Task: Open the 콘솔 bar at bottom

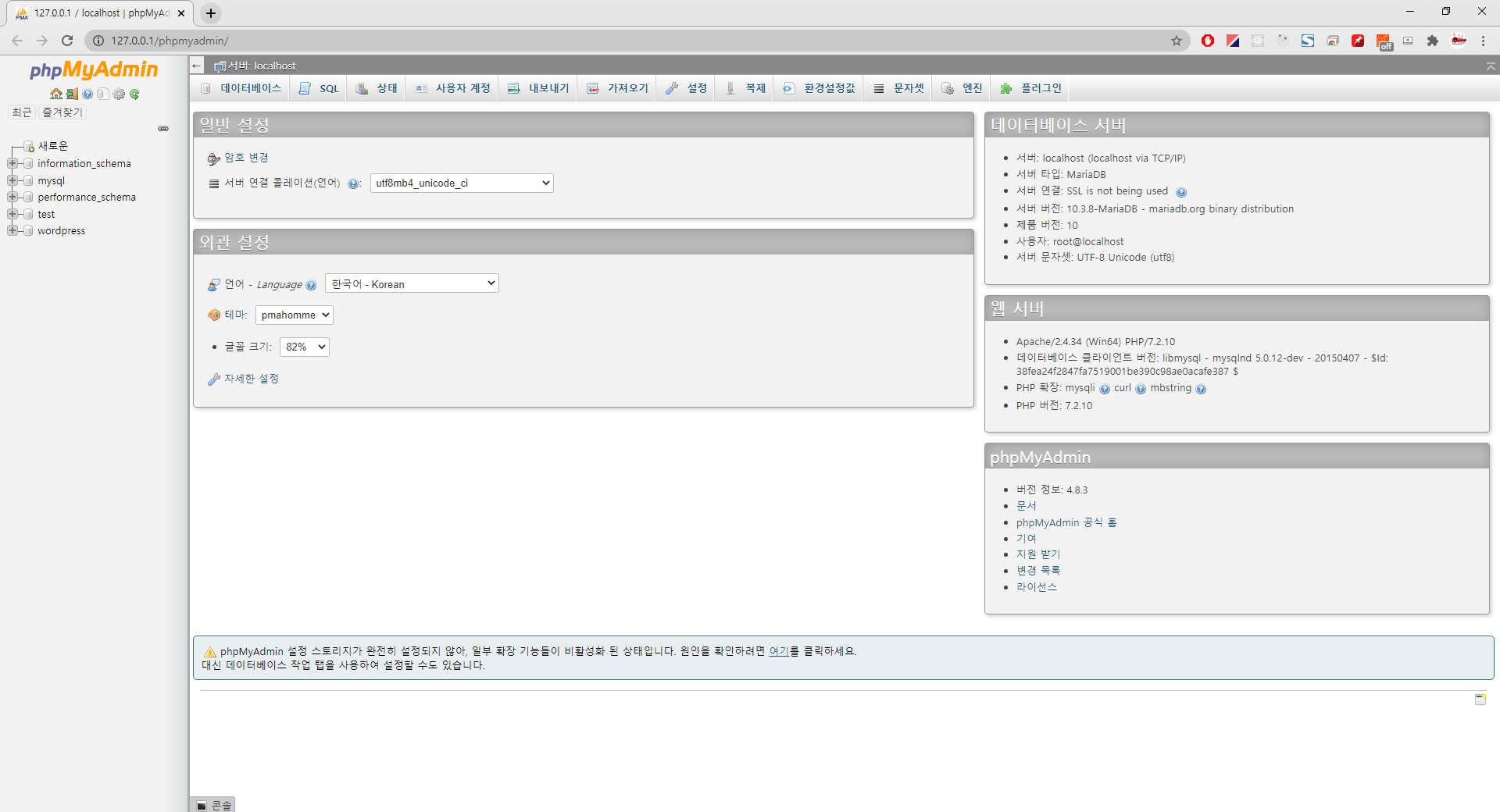Action: point(213,805)
